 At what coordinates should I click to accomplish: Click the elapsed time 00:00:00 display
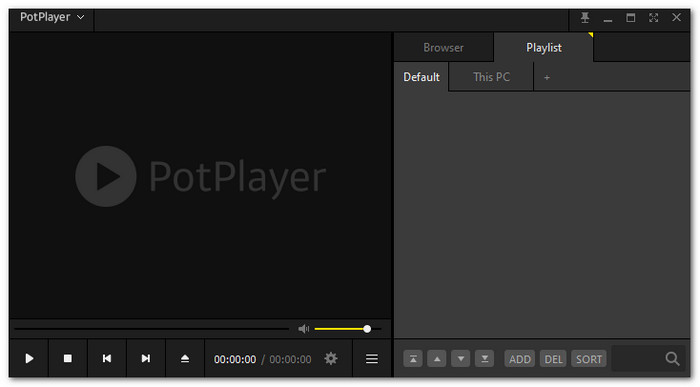[x=235, y=359]
